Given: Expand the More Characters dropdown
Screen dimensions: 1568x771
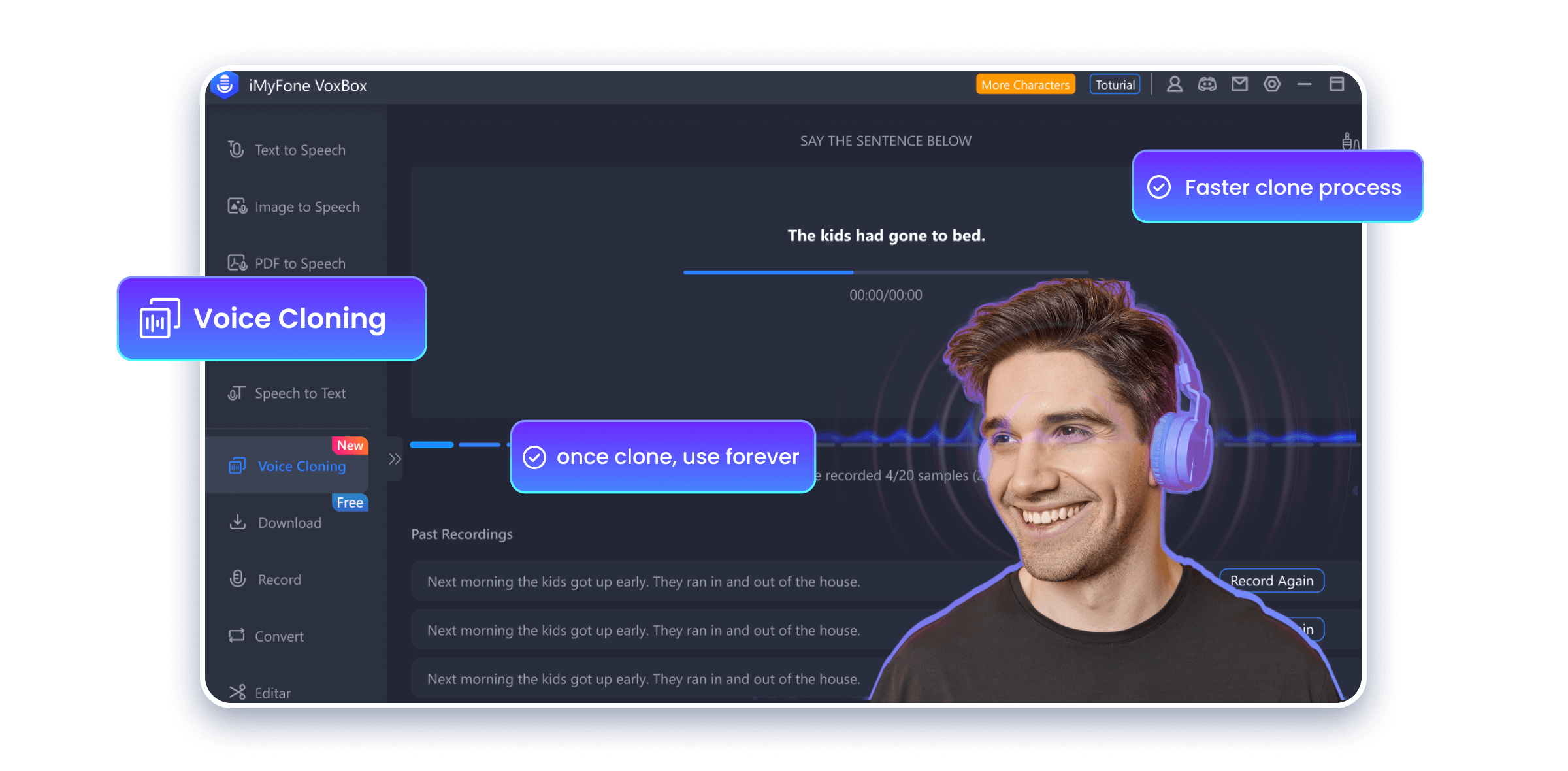Looking at the screenshot, I should [x=1028, y=84].
